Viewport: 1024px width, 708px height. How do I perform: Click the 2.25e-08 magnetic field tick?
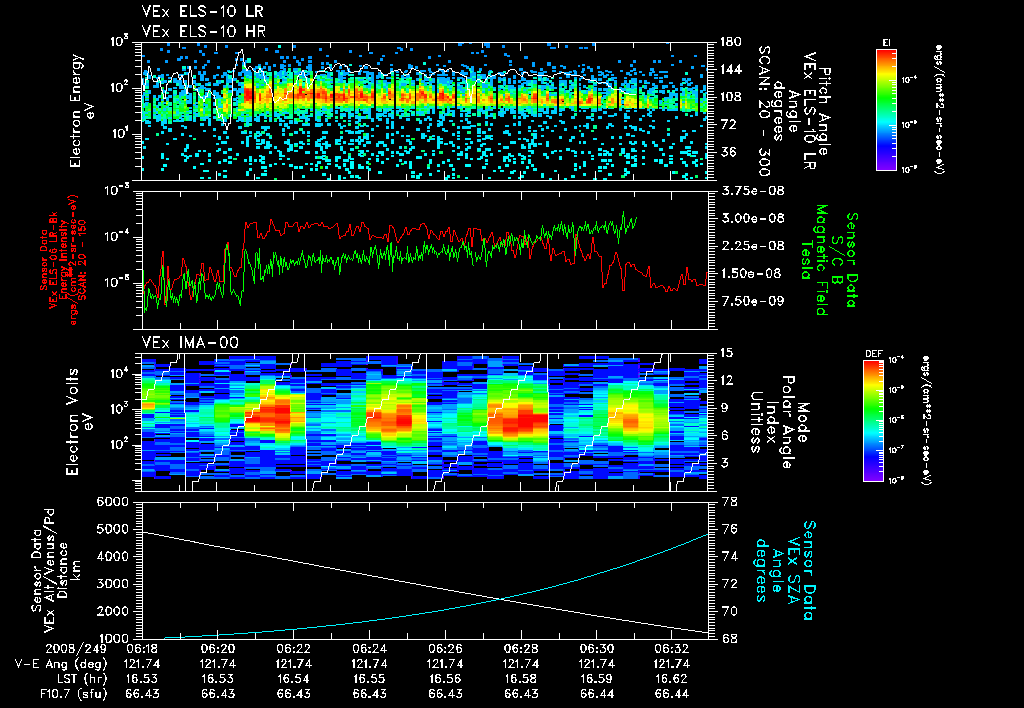[x=752, y=246]
